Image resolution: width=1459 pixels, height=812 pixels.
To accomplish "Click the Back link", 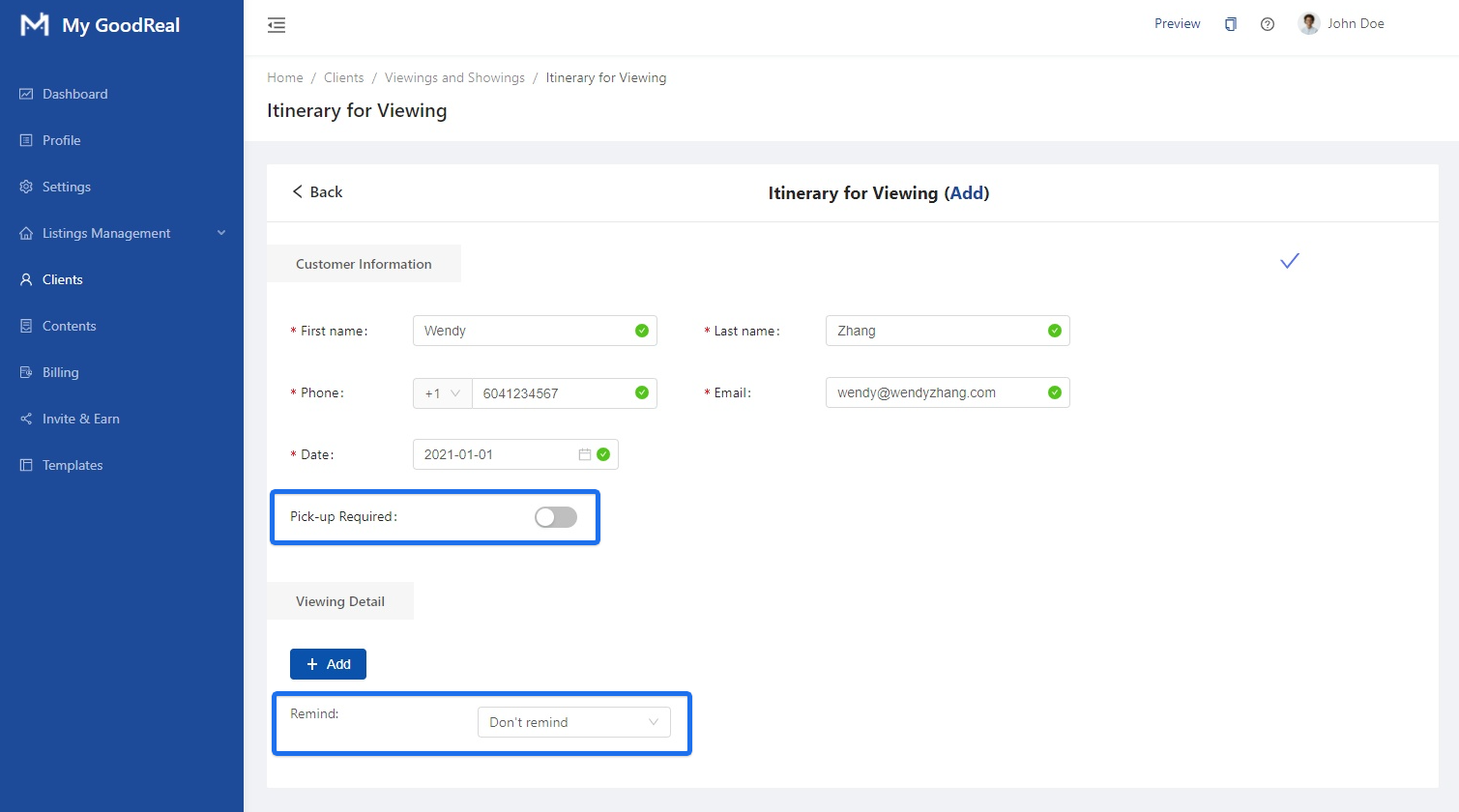I will pos(317,192).
